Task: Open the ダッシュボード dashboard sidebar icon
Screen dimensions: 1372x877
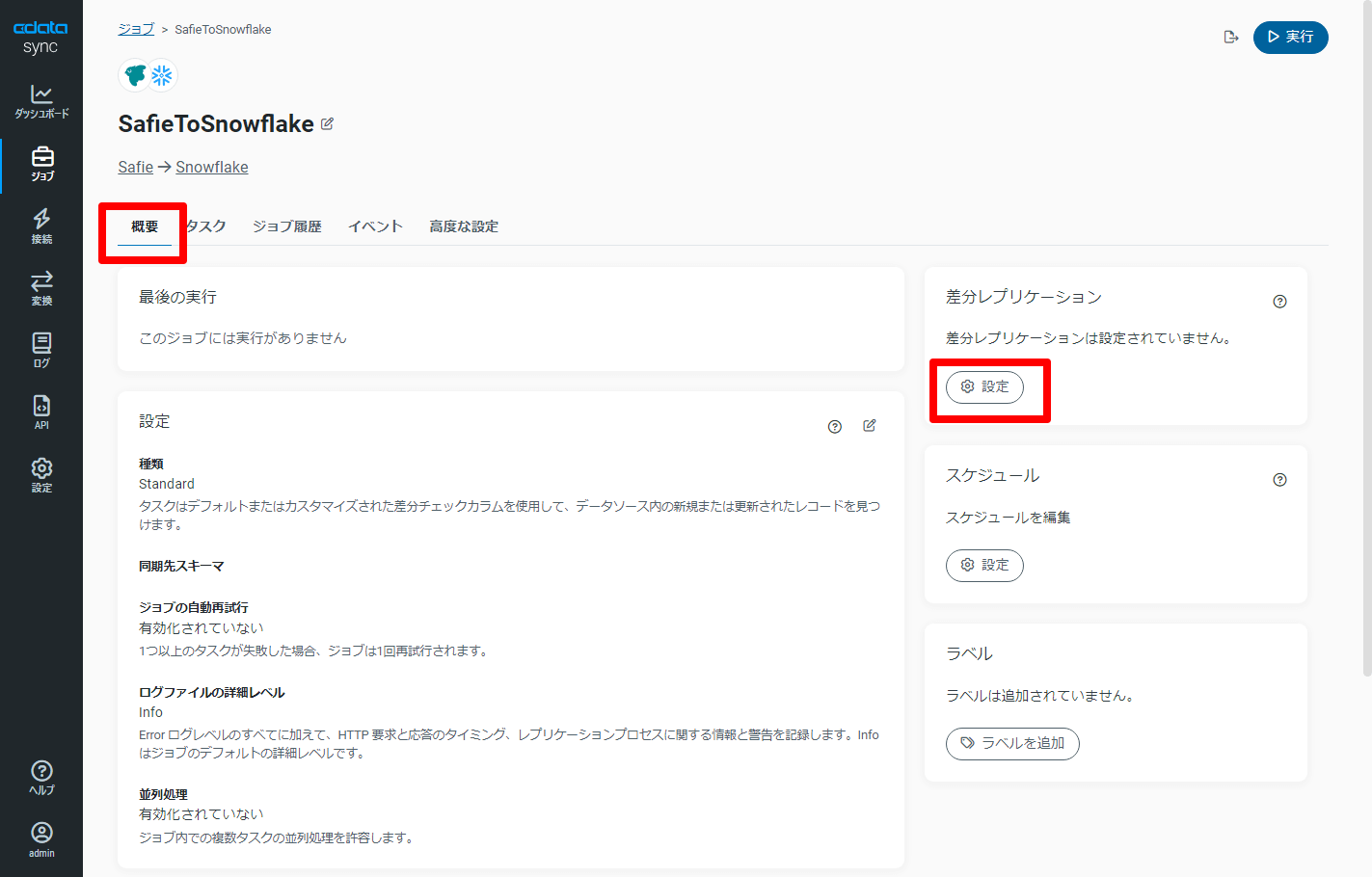Action: coord(41,101)
